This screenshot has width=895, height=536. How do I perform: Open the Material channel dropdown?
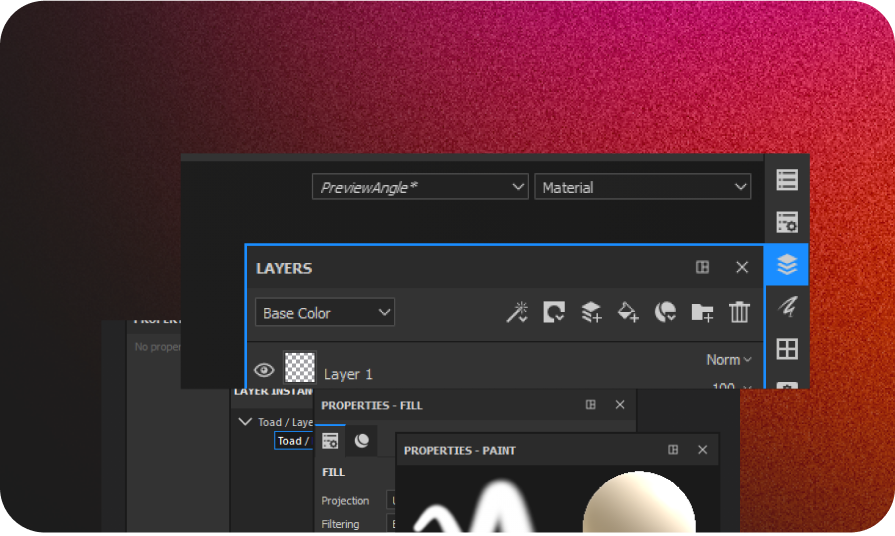point(643,187)
